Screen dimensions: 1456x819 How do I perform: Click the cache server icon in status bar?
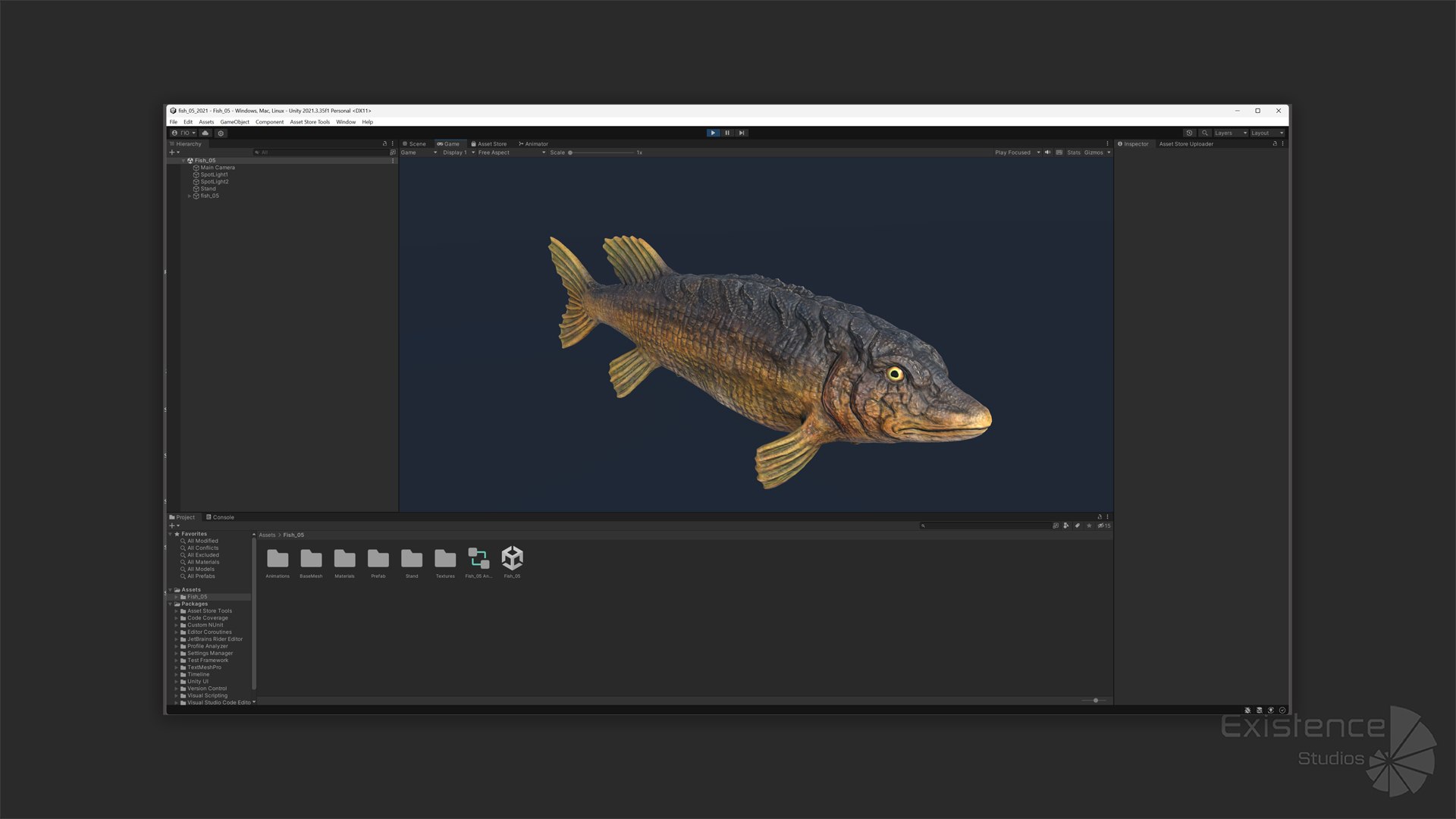click(1260, 711)
